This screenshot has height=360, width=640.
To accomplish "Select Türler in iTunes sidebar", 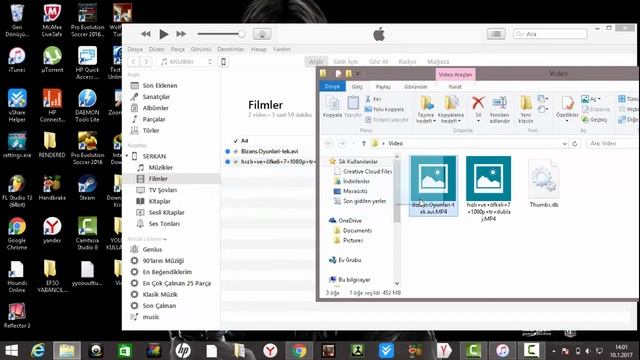I will pos(151,131).
